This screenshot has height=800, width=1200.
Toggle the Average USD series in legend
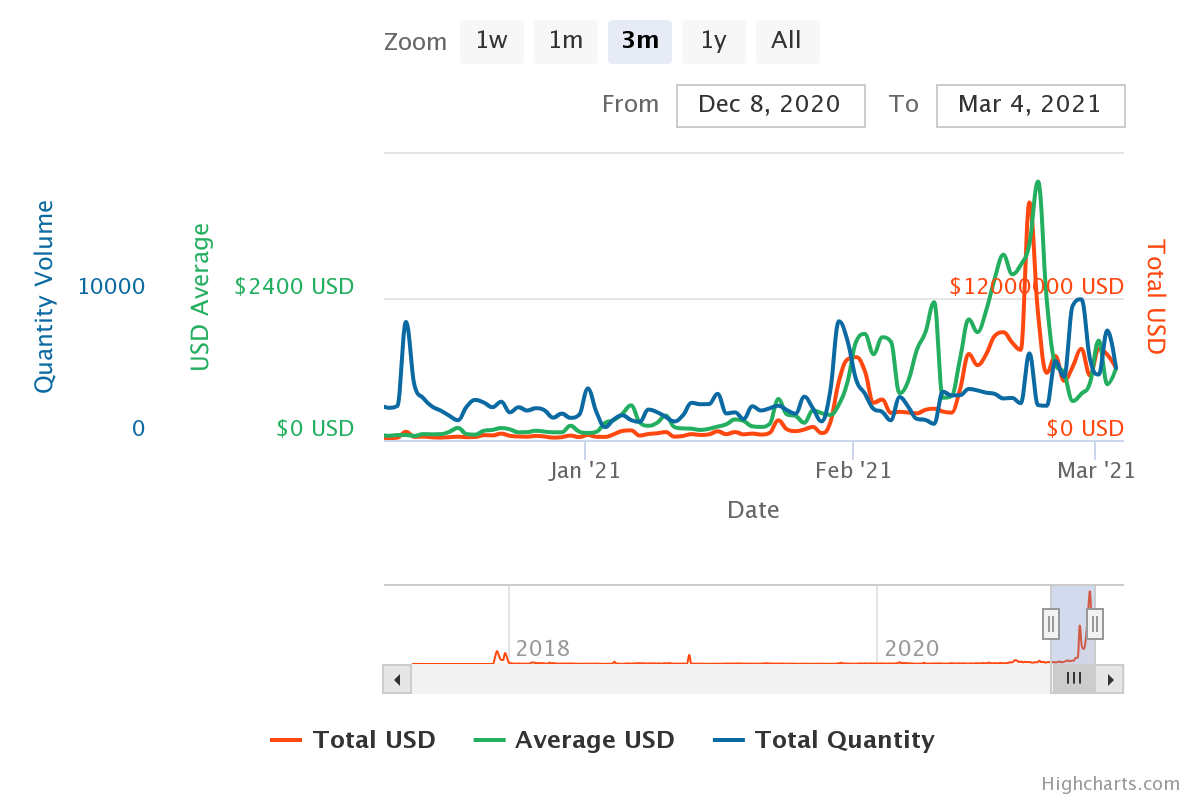coord(574,740)
